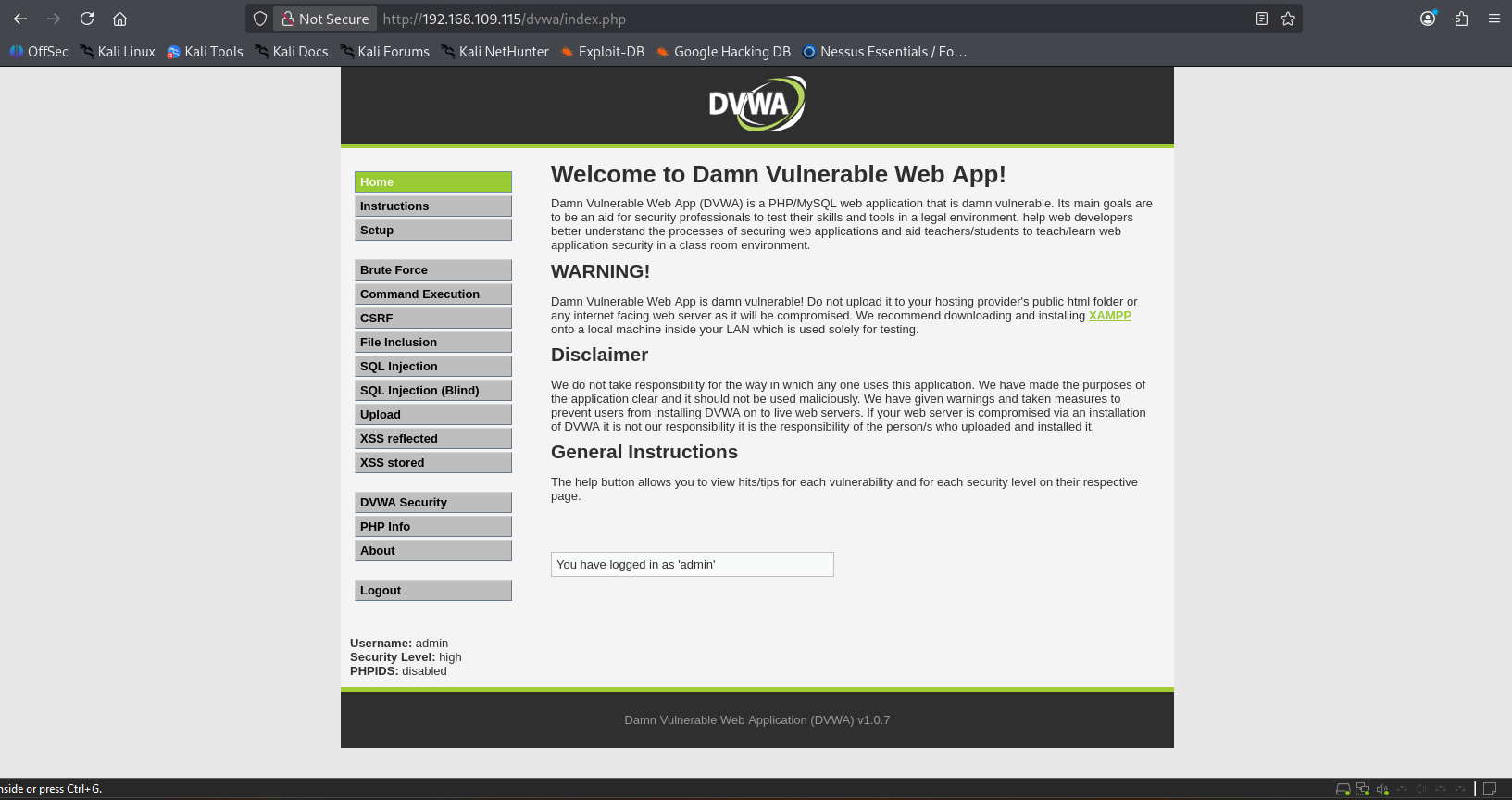Open the extensions puzzle icon
Image resolution: width=1512 pixels, height=800 pixels.
pos(1461,19)
